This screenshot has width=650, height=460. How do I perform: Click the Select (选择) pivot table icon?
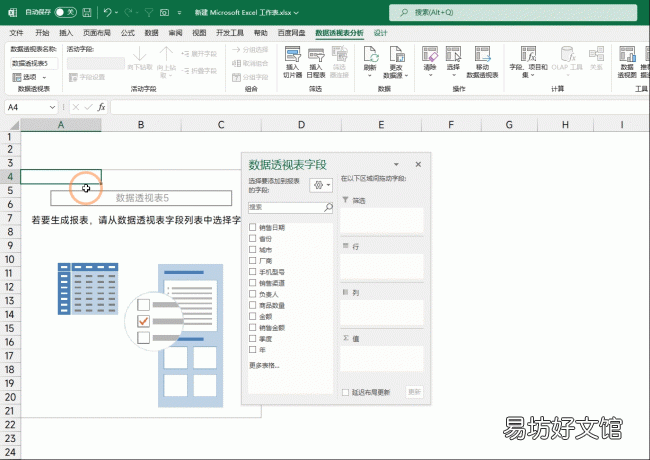click(x=453, y=54)
